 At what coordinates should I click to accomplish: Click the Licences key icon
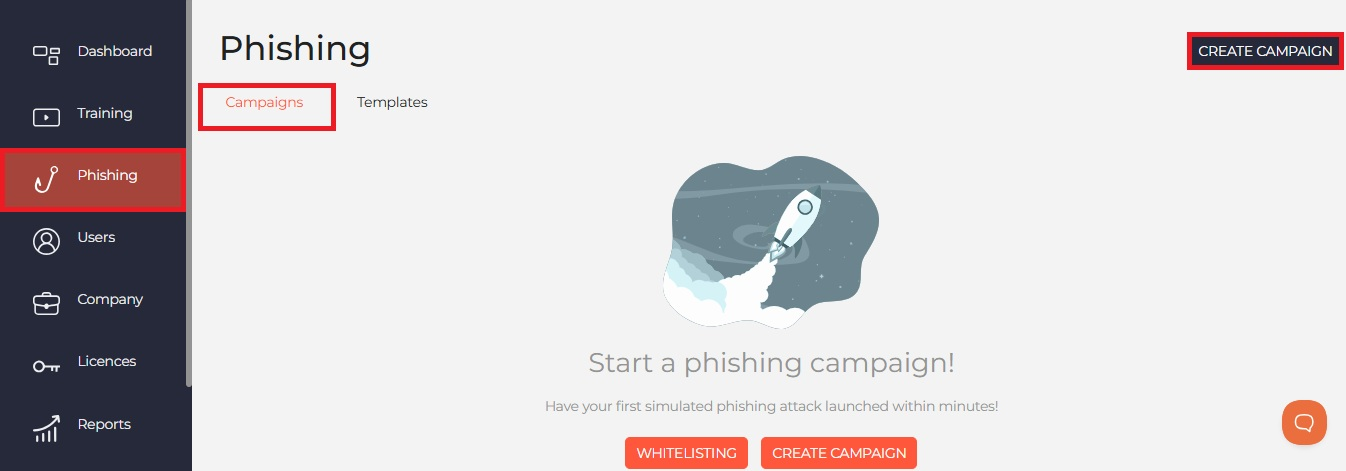point(46,367)
